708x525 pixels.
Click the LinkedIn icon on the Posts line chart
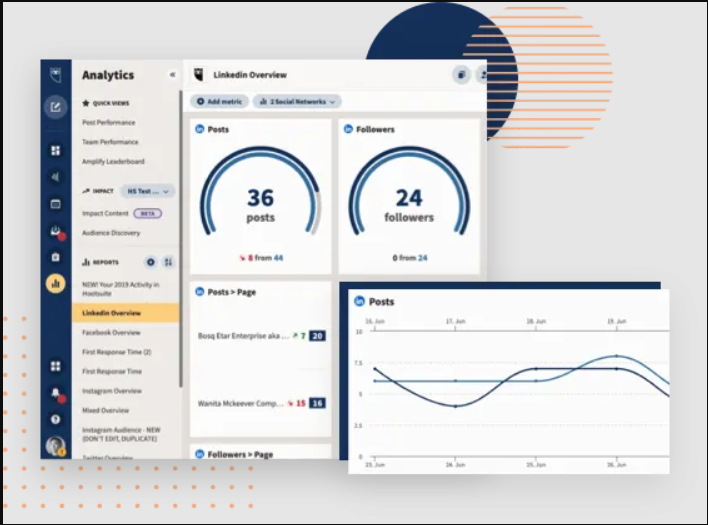pos(359,301)
